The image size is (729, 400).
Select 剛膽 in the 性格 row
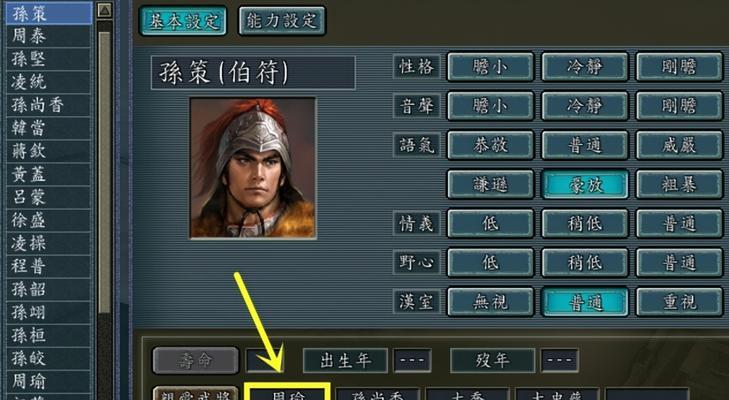coord(679,67)
